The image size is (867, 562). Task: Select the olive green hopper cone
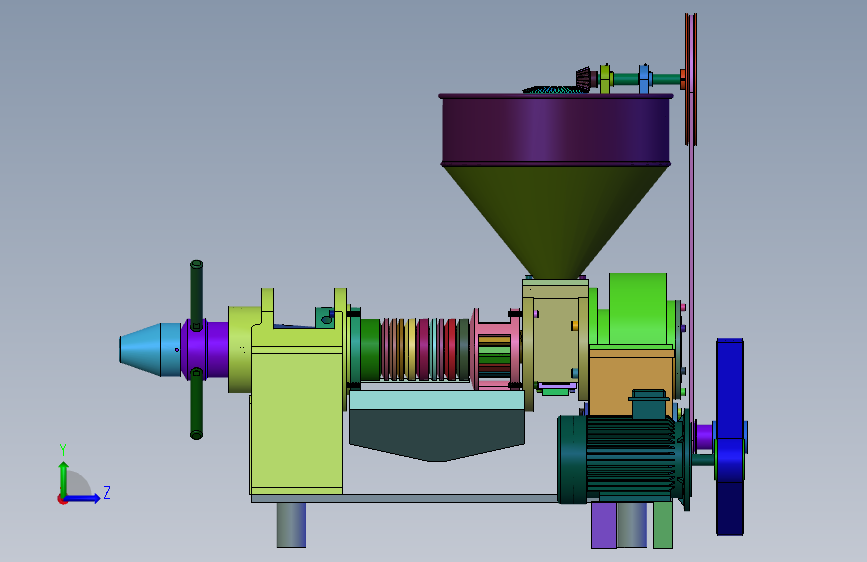pos(555,221)
